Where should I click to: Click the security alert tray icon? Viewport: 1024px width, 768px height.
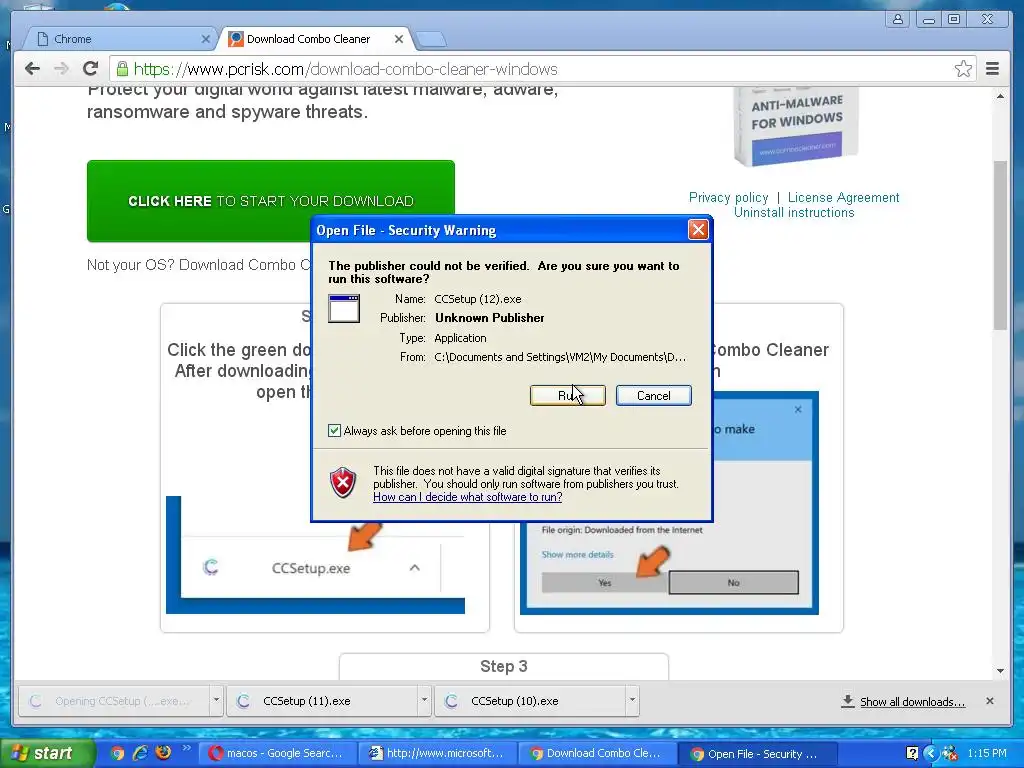click(950, 754)
